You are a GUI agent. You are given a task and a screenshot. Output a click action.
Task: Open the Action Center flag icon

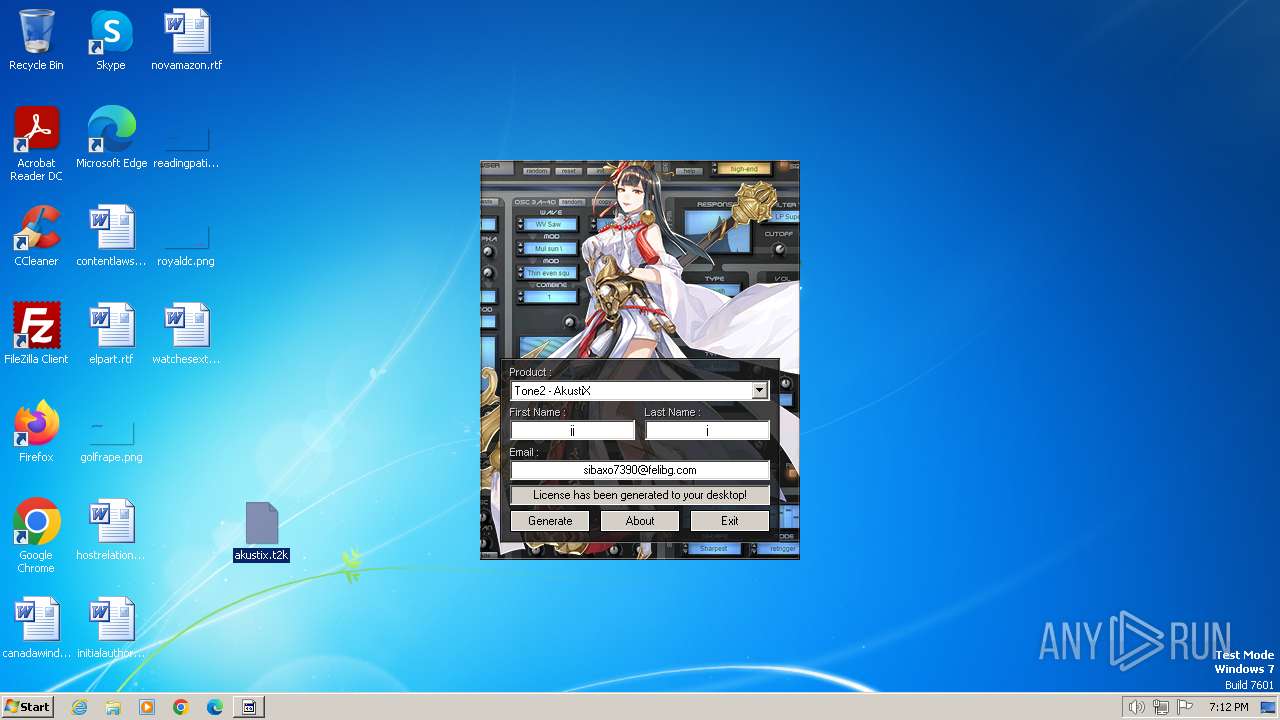click(x=1185, y=707)
